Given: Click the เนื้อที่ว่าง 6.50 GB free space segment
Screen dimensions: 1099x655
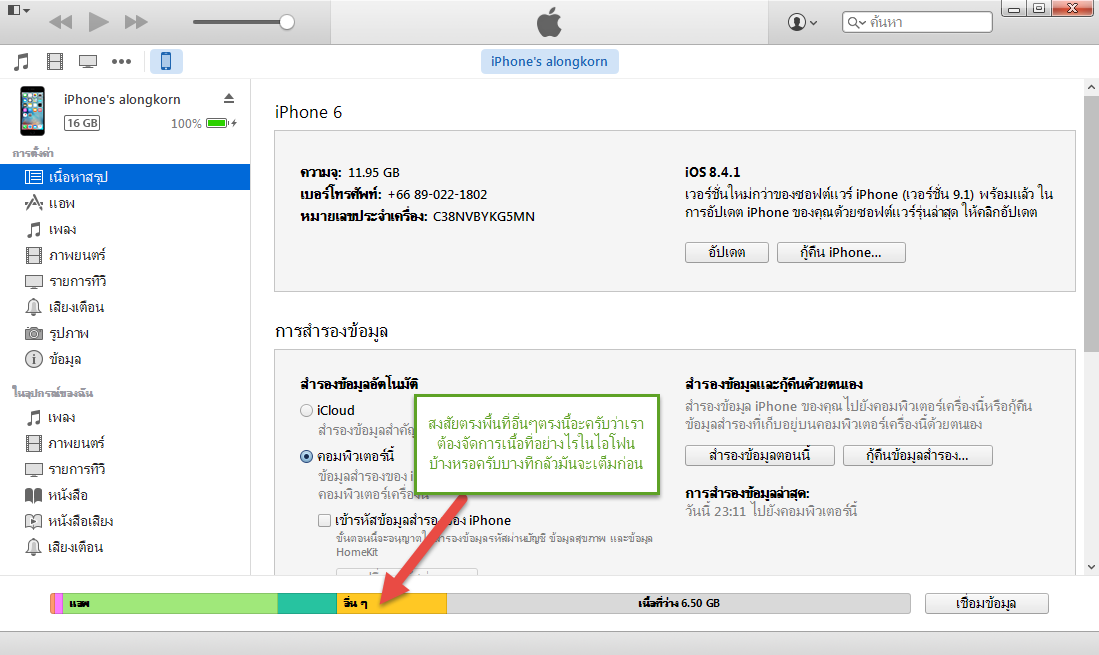Looking at the screenshot, I should click(678, 603).
